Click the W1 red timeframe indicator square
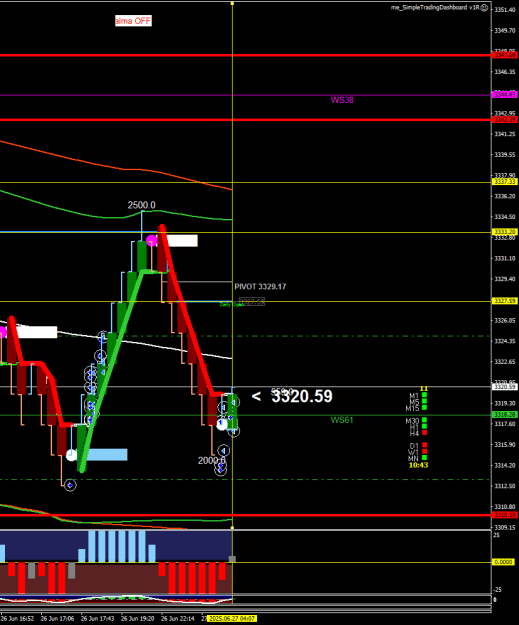 point(424,451)
